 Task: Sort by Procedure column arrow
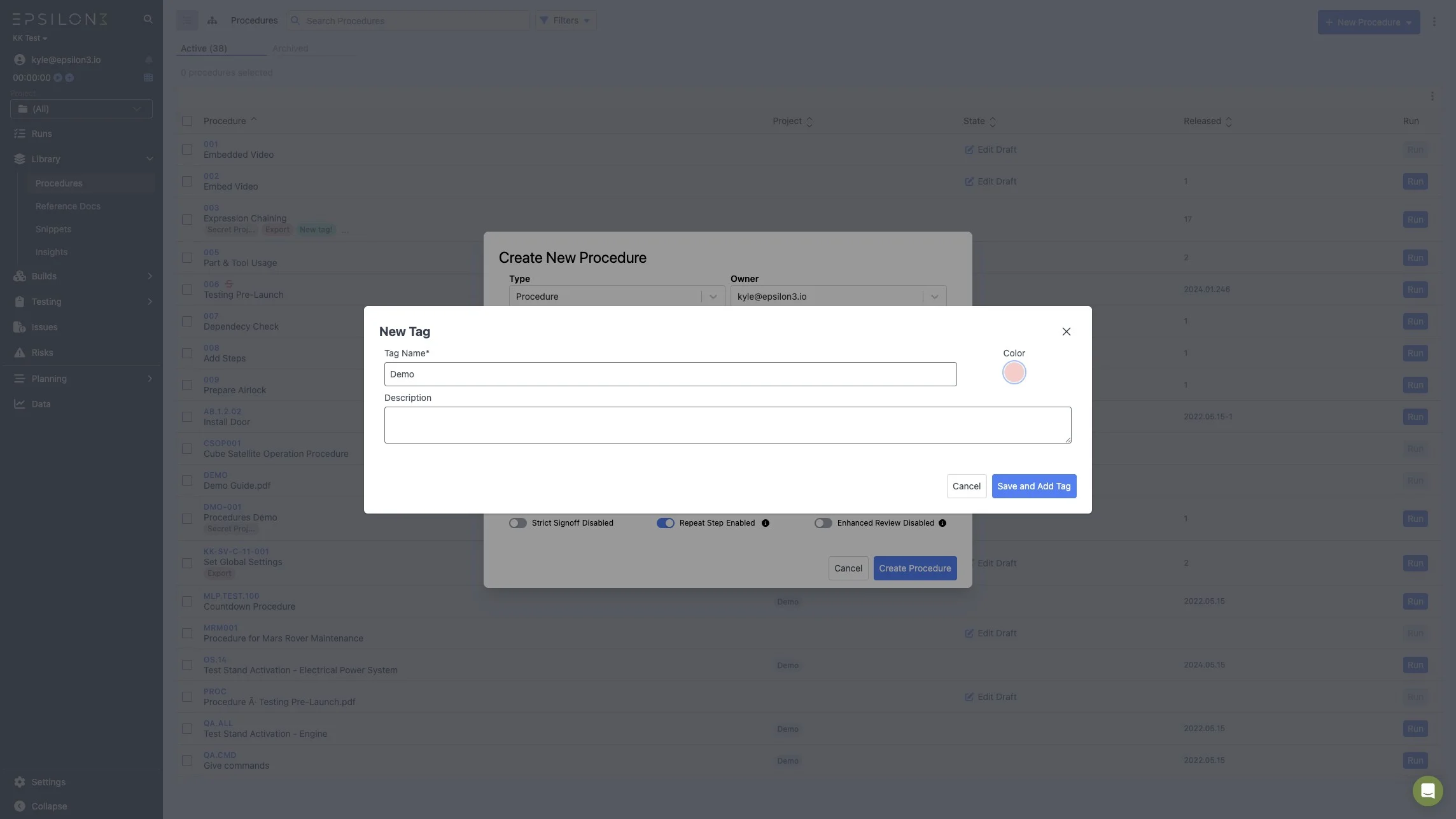click(x=254, y=120)
